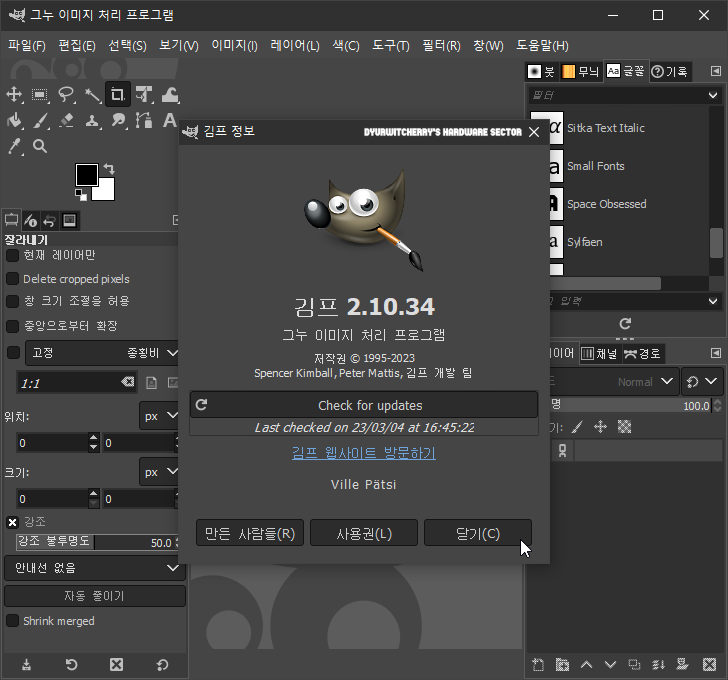The height and width of the screenshot is (680, 728).
Task: Click the 1:1 aspect ratio field
Action: pyautogui.click(x=70, y=383)
